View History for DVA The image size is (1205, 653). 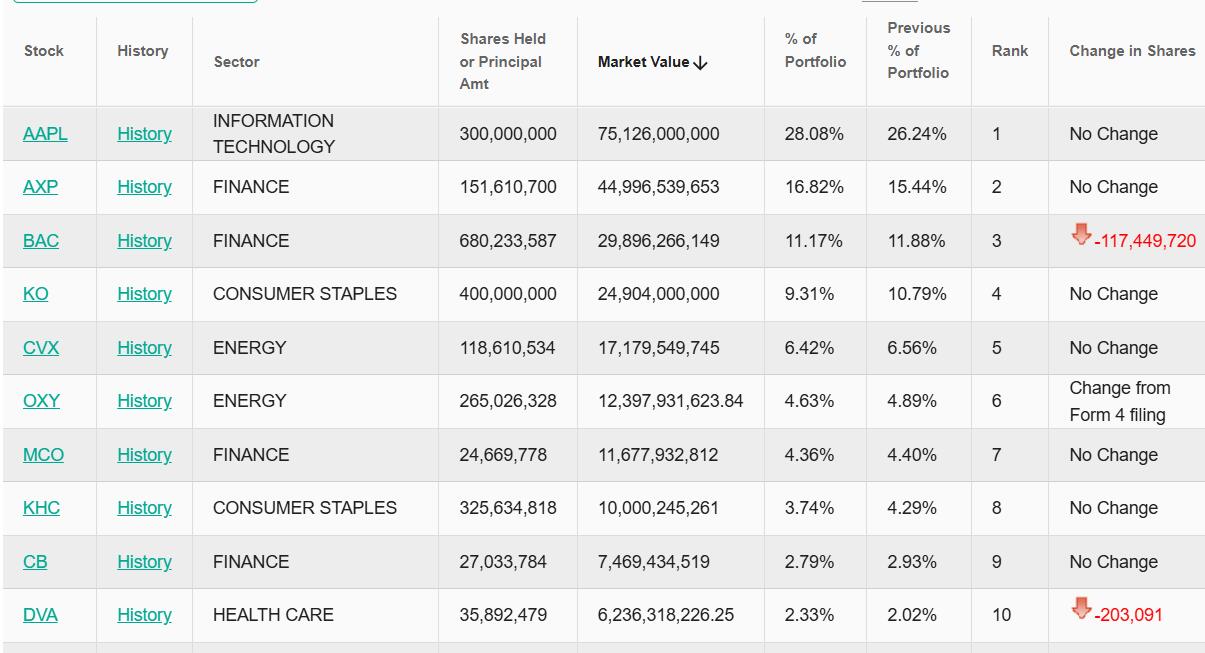(x=144, y=615)
